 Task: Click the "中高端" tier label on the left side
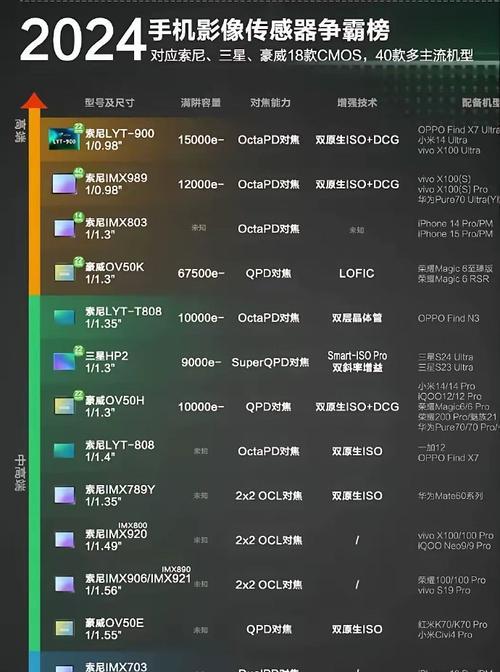(20, 473)
